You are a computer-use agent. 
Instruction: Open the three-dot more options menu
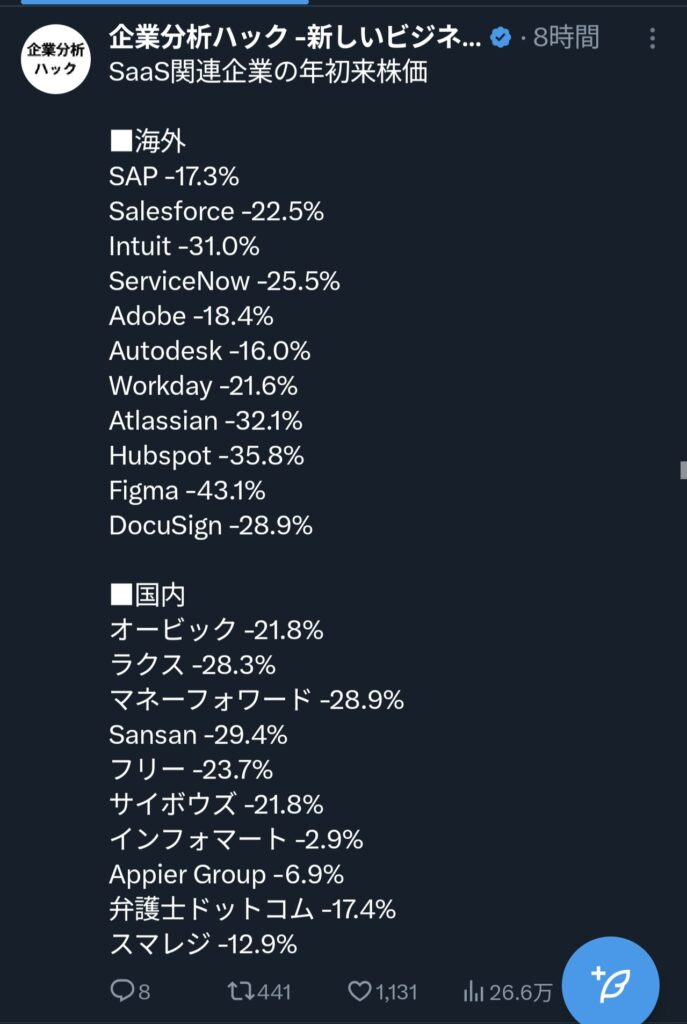point(652,39)
